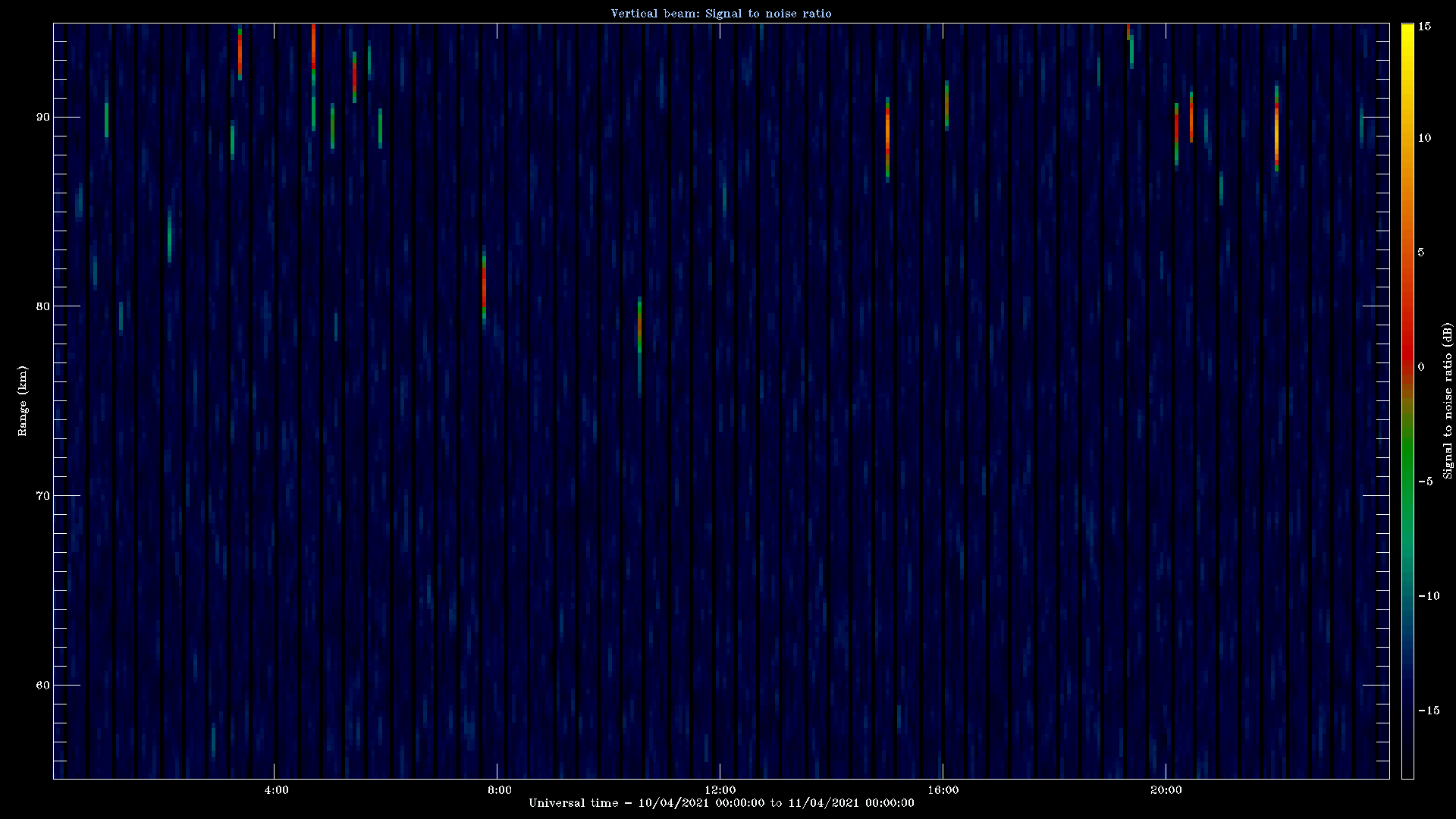Click the 16:00 time axis label

tap(943, 789)
